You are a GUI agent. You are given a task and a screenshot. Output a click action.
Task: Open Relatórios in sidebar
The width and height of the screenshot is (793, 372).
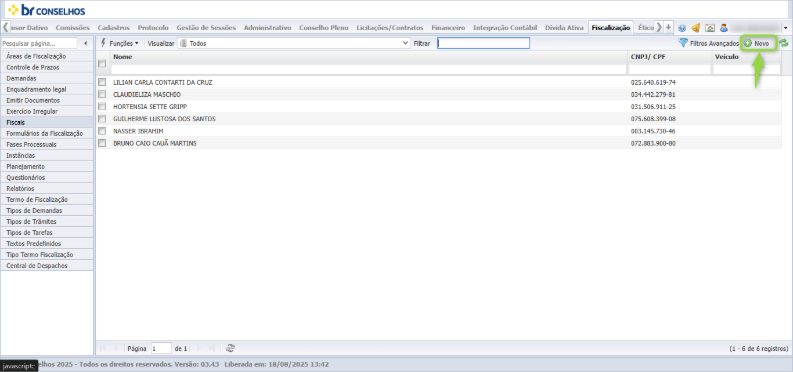click(47, 189)
